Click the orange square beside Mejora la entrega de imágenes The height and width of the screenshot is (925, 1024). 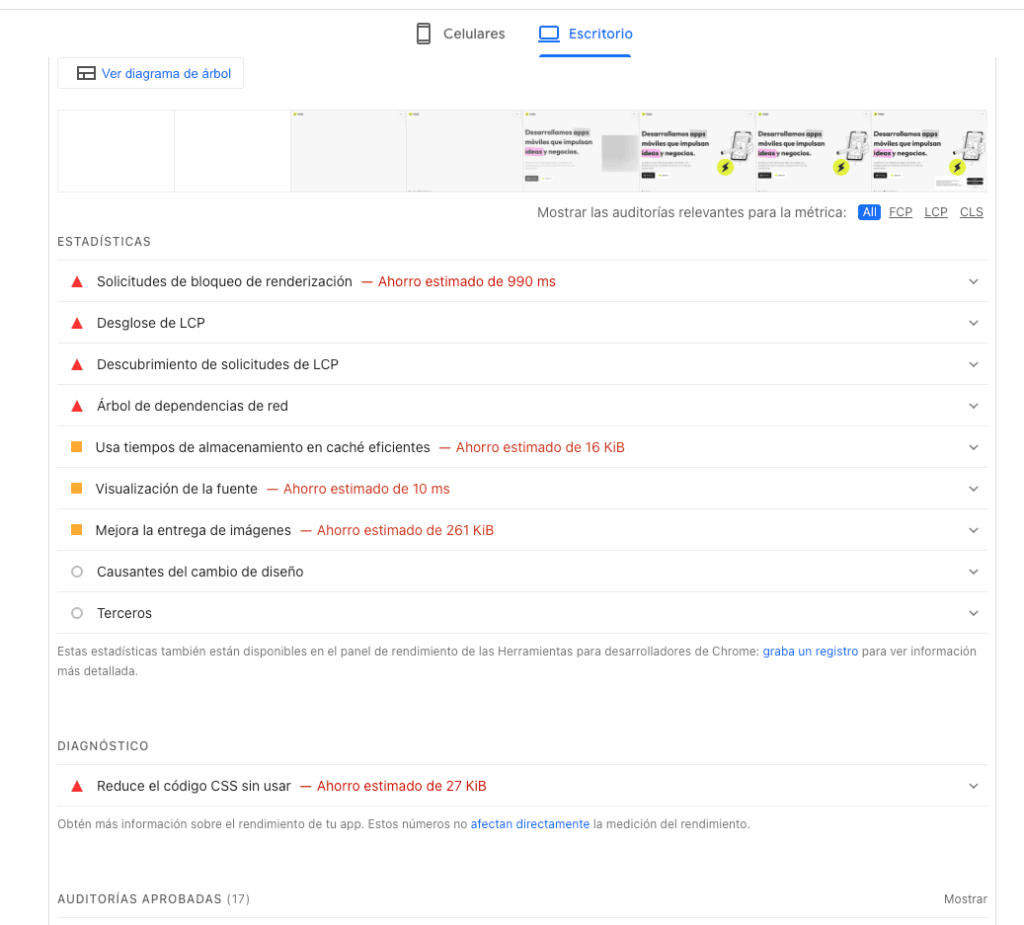coord(76,530)
